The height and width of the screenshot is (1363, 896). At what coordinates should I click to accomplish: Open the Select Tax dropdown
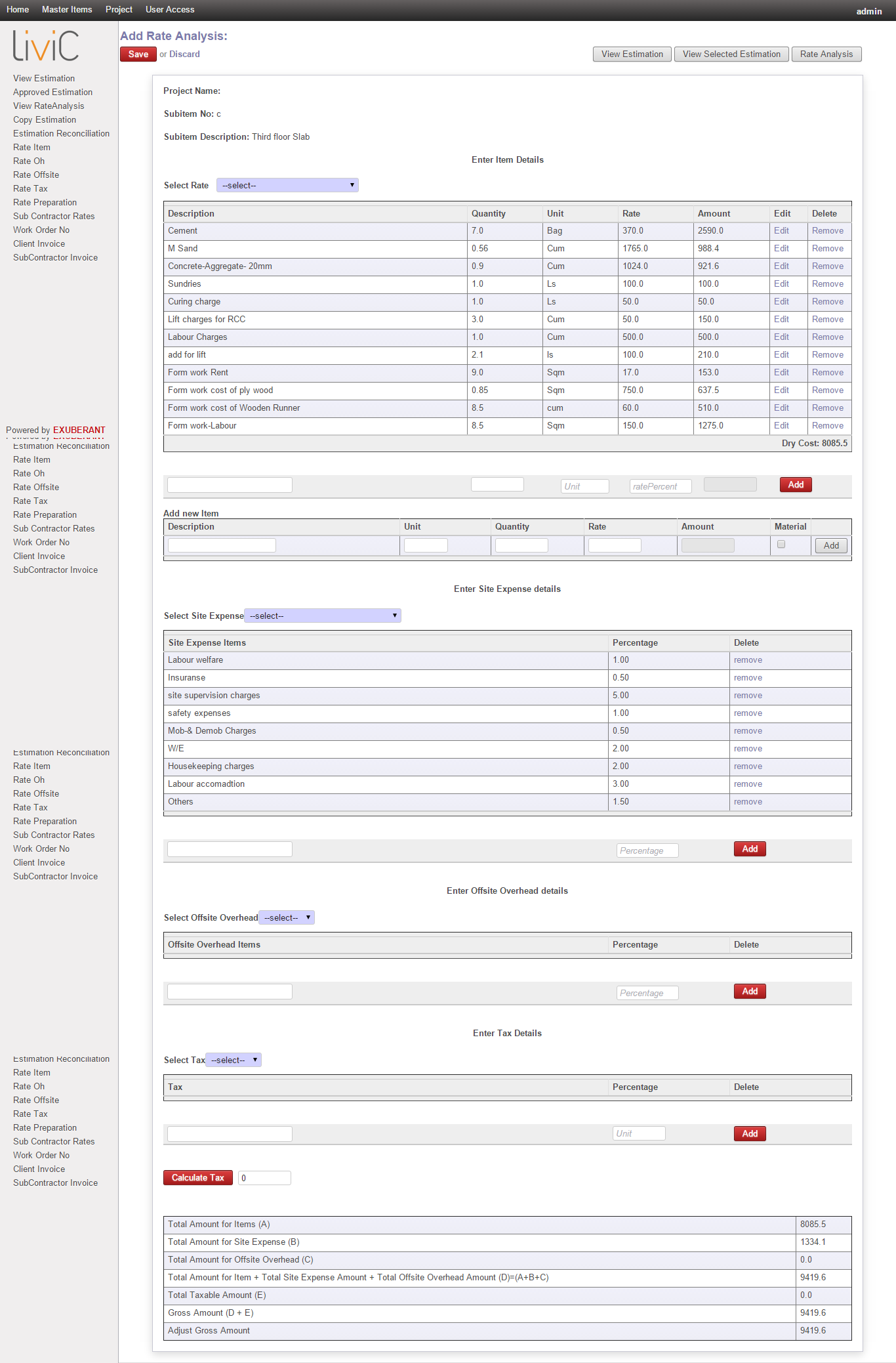coord(234,1060)
